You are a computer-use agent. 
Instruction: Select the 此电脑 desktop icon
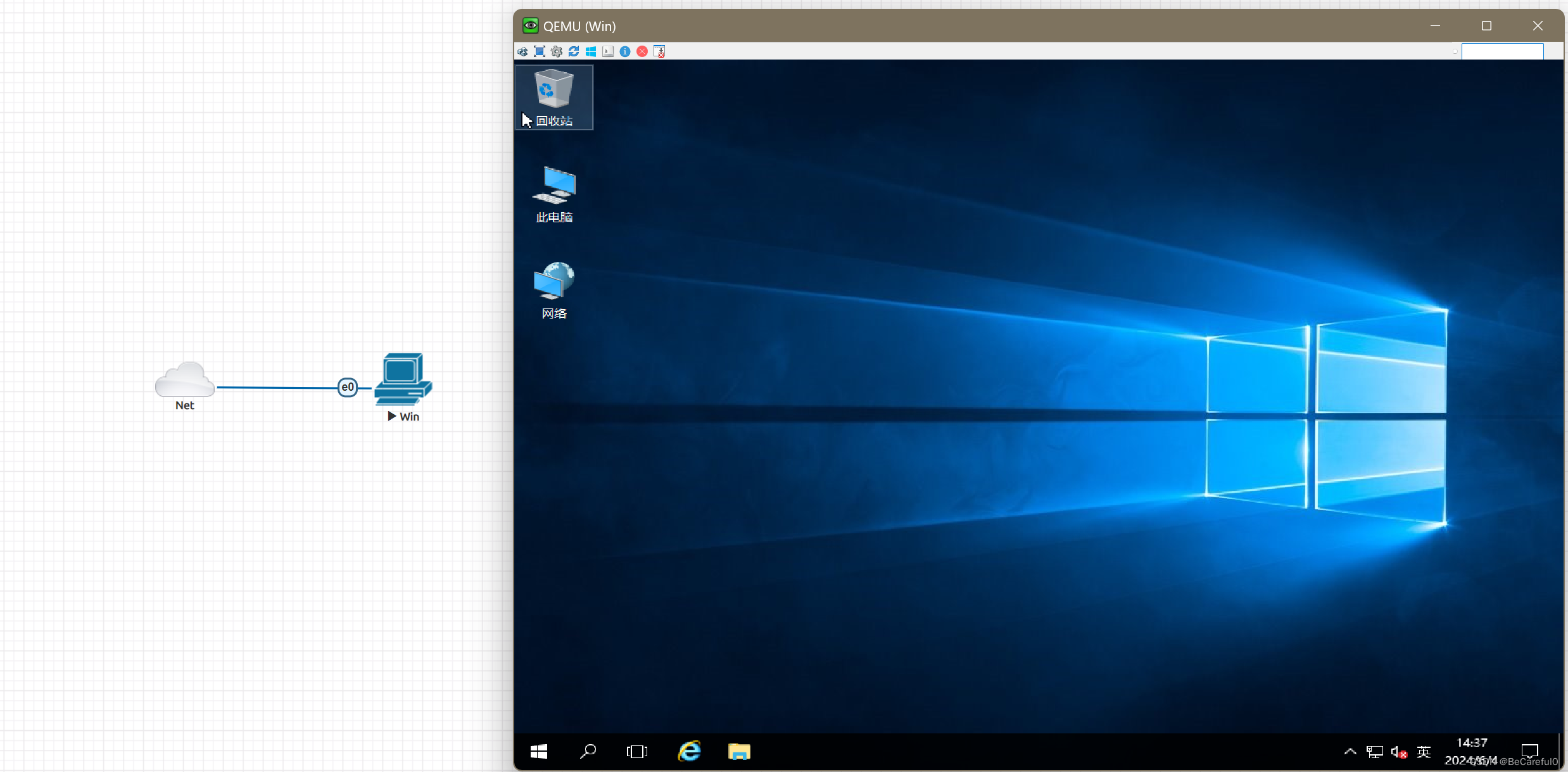click(x=554, y=194)
